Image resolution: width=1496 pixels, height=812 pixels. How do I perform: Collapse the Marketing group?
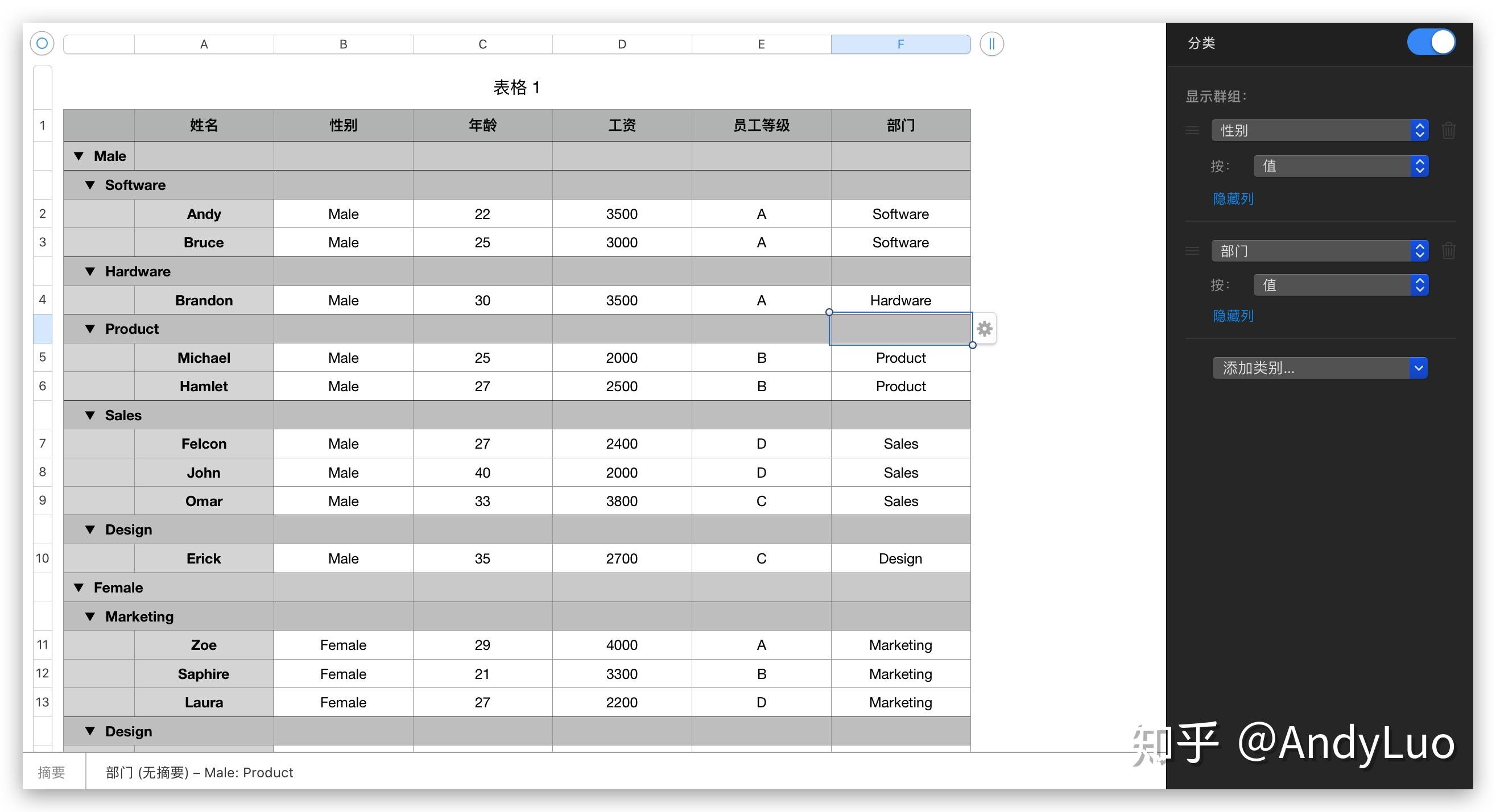click(x=90, y=617)
